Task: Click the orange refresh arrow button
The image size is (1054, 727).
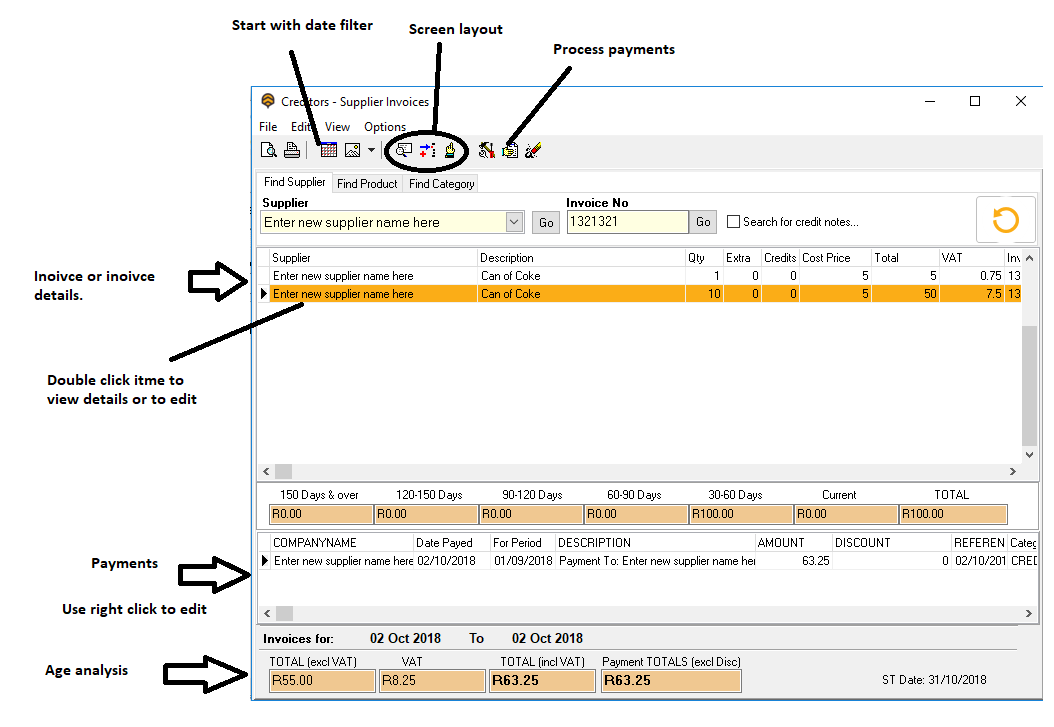Action: [x=1005, y=220]
